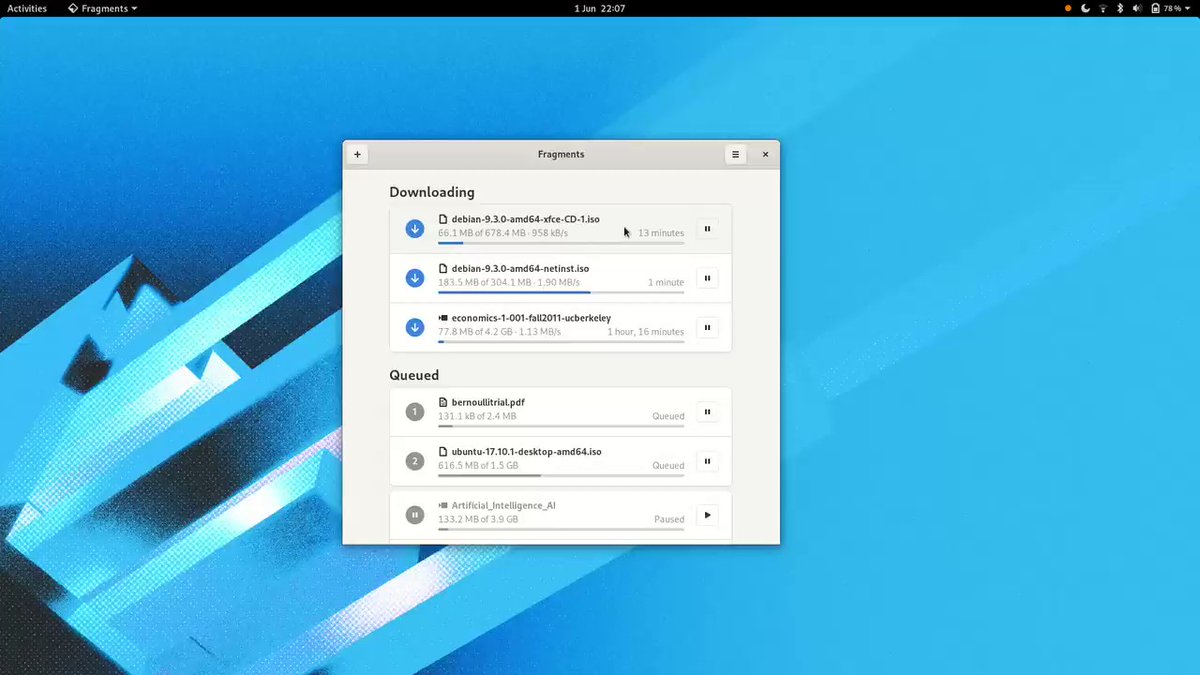Select debian-9.3.0-amd64-netinst.iso torrent name
The height and width of the screenshot is (675, 1200).
click(x=520, y=268)
